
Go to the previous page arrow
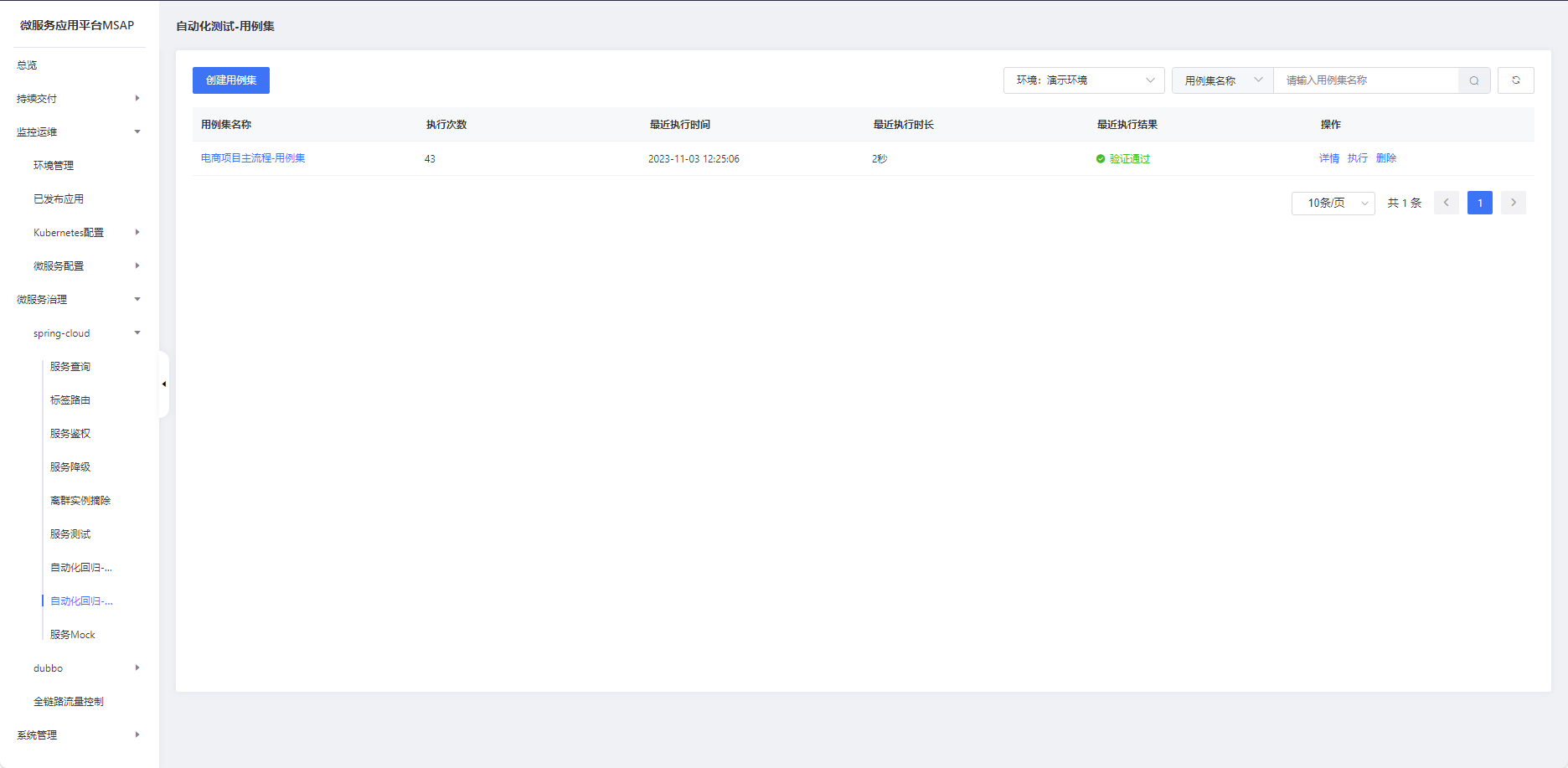(x=1446, y=203)
